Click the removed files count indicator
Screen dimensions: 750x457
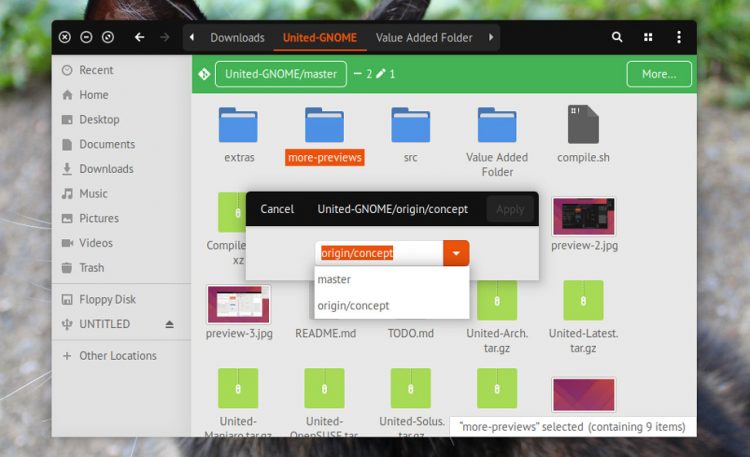(x=363, y=74)
